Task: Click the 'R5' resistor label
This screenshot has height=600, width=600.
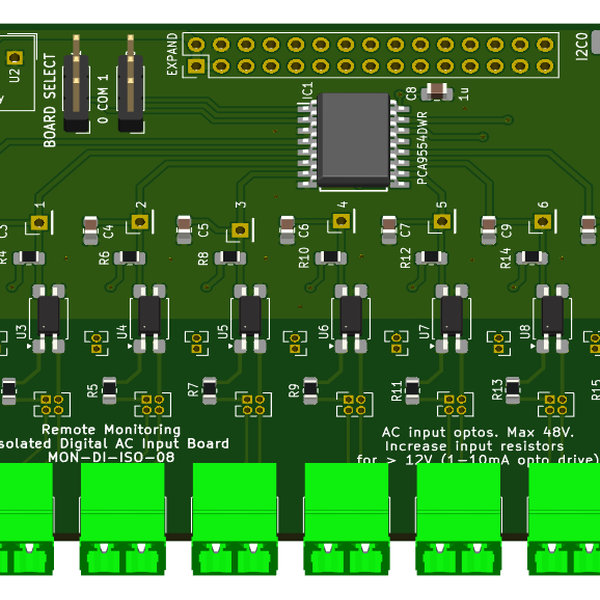Action: 92,391
